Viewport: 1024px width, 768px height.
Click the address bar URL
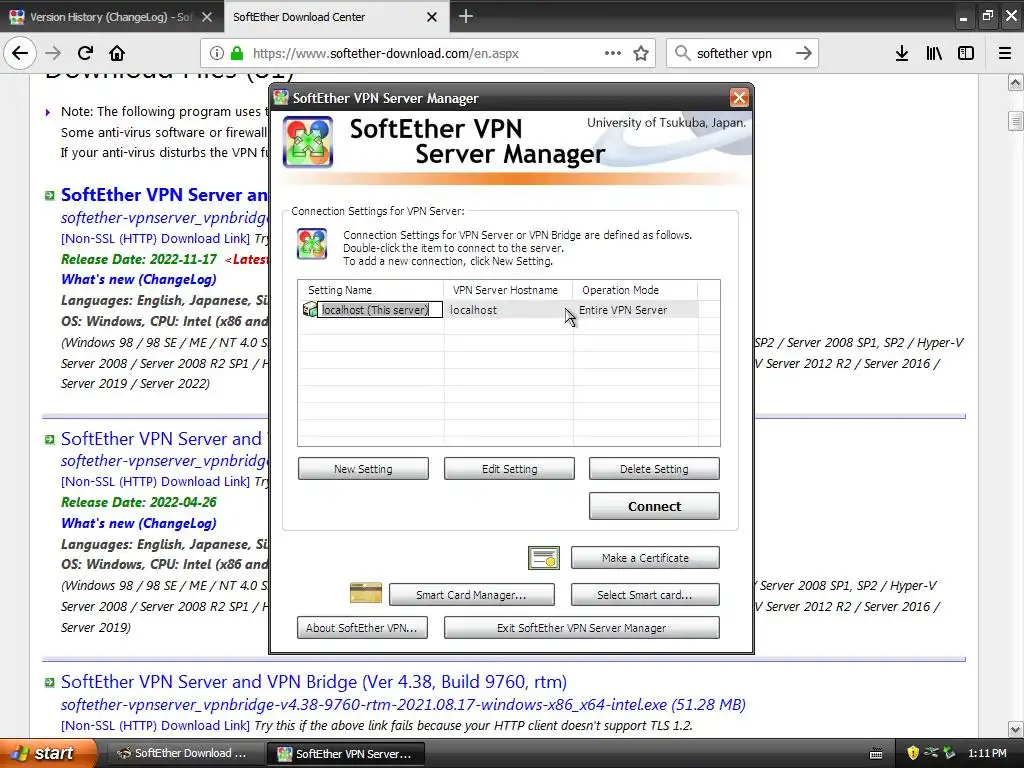tap(385, 53)
